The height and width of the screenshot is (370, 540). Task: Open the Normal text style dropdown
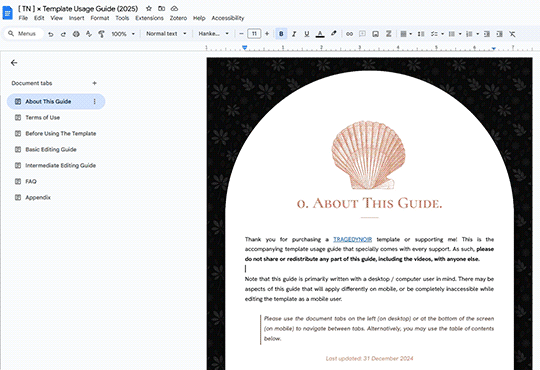pyautogui.click(x=166, y=34)
